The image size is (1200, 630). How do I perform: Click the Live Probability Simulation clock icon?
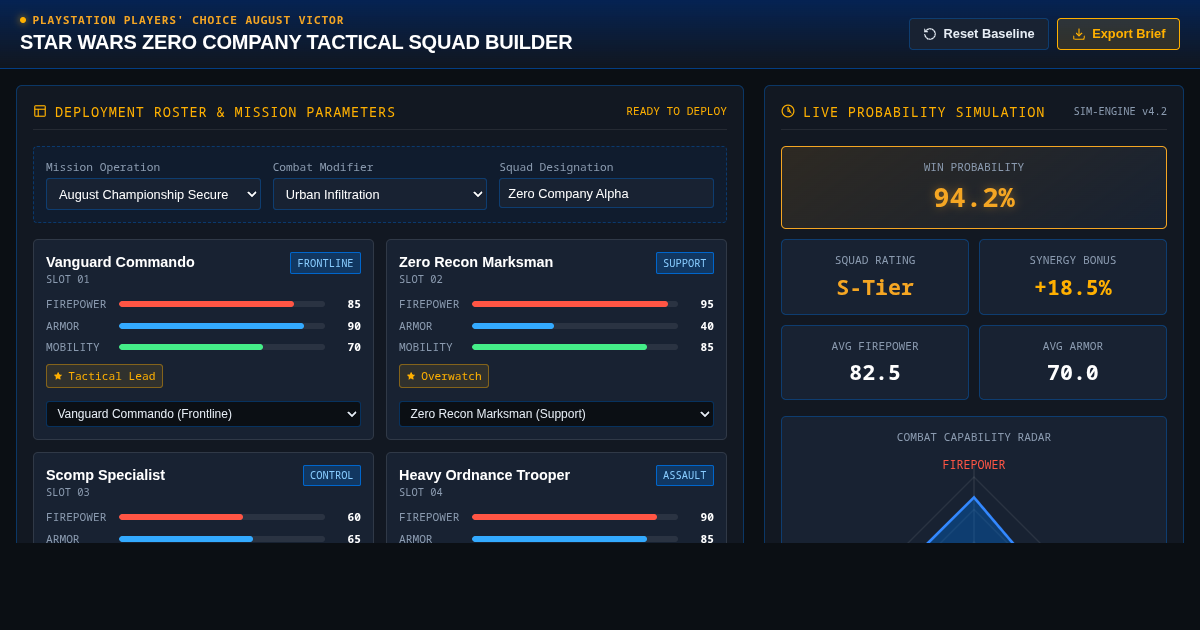788,111
